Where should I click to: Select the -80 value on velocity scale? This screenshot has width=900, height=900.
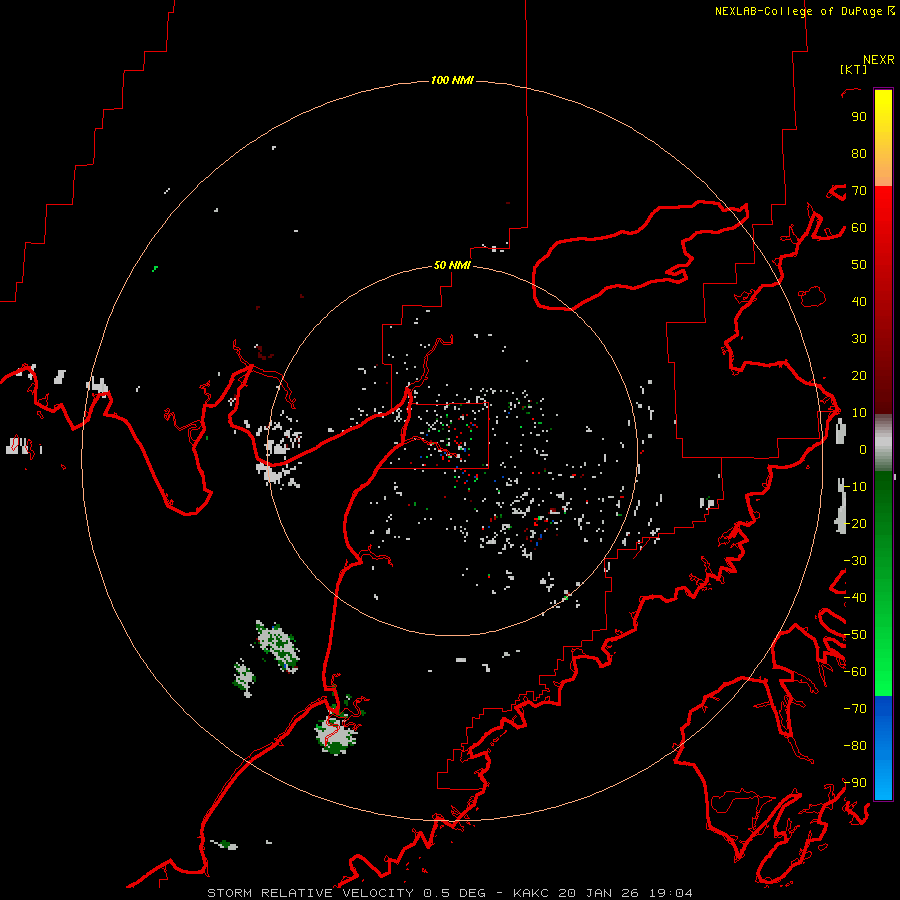[856, 746]
